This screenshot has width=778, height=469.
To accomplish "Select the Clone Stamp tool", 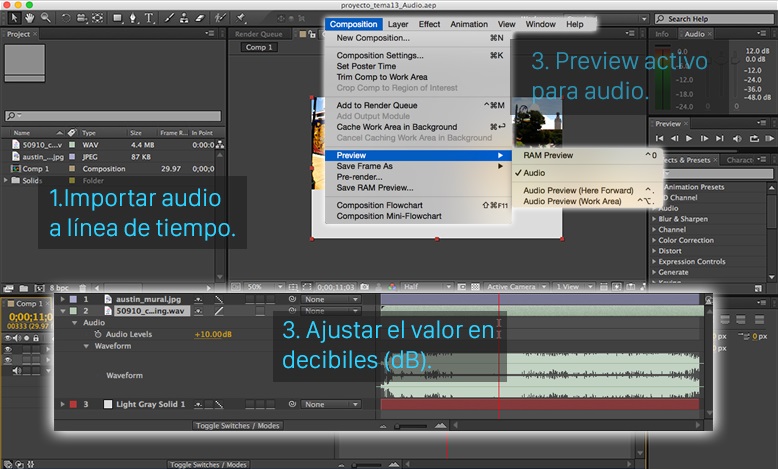I will [184, 18].
